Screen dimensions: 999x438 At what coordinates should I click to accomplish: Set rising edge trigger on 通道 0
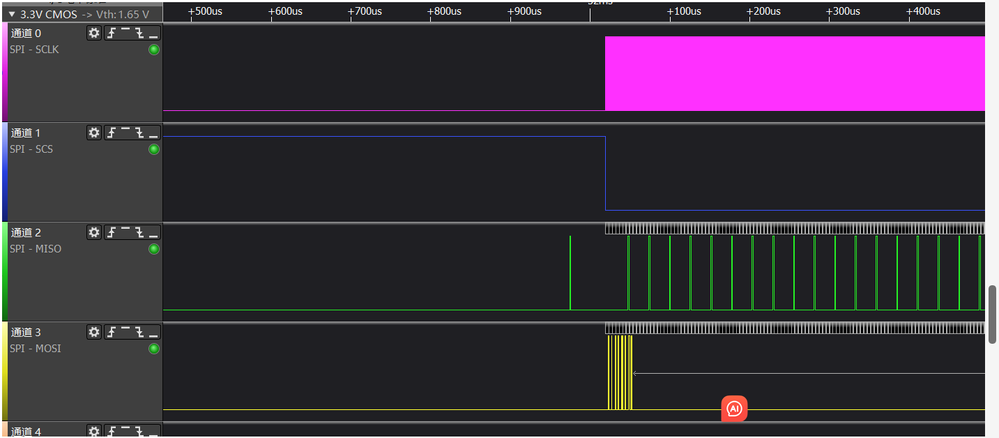(x=111, y=33)
